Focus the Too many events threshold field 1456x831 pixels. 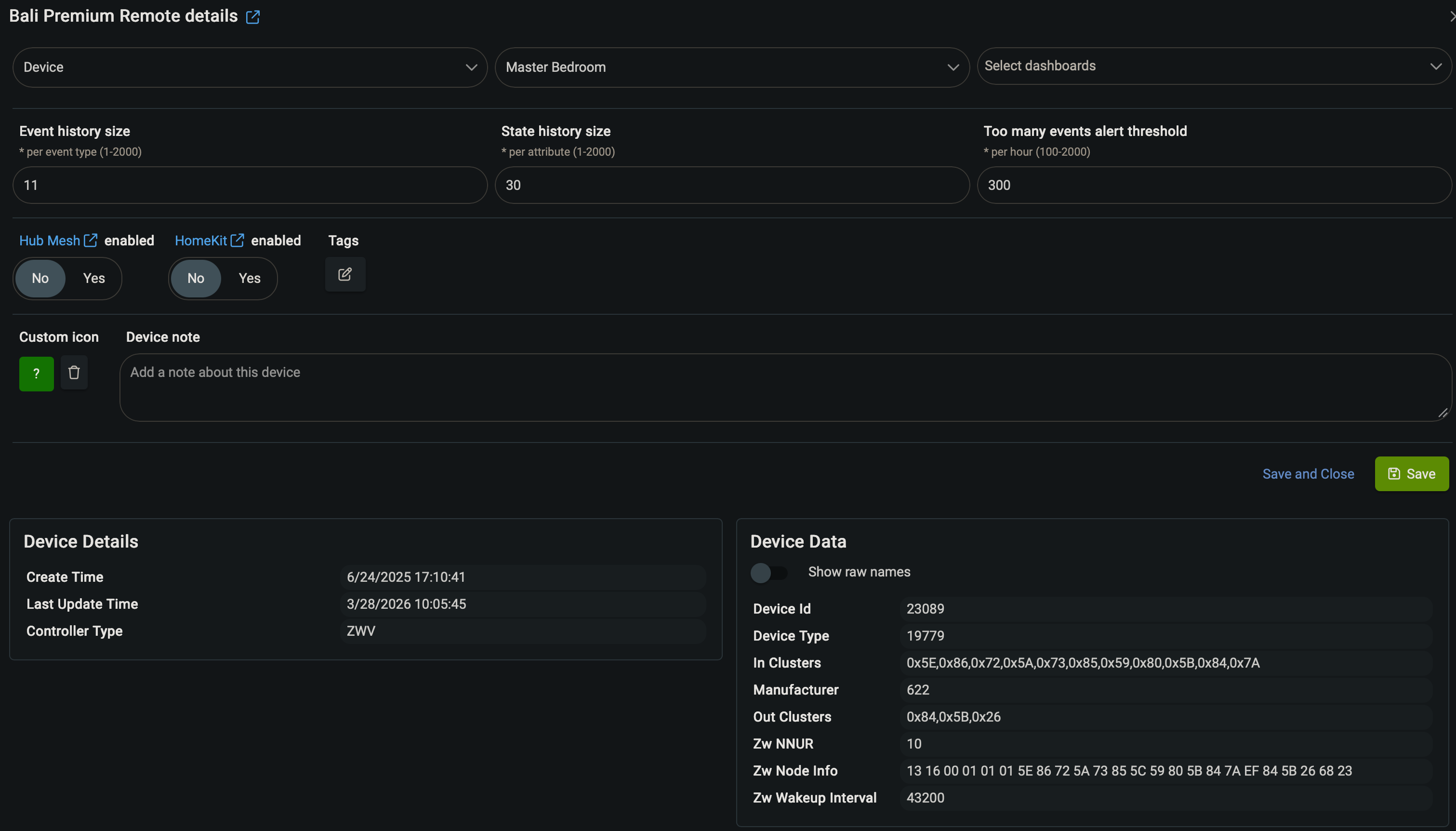tap(1214, 186)
